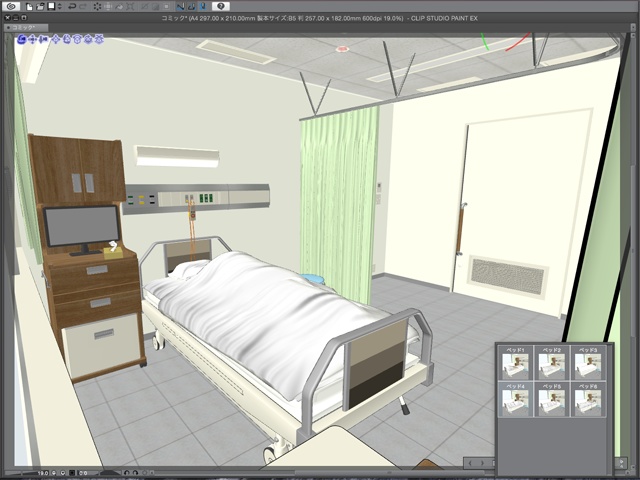Redo action with right curved arrow
Viewport: 640px width, 480px height.
[x=82, y=6]
